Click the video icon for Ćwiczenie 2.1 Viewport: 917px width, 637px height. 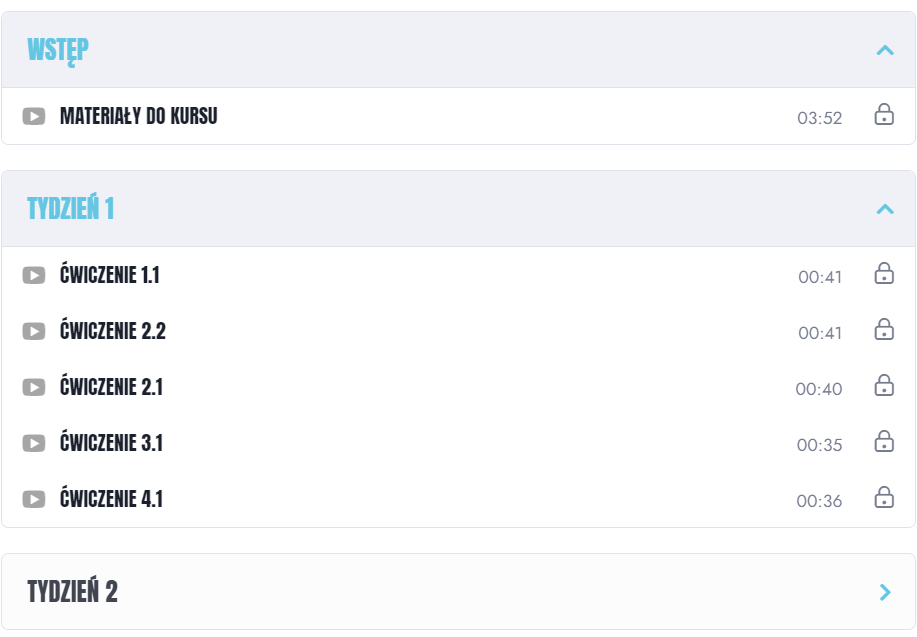click(34, 387)
